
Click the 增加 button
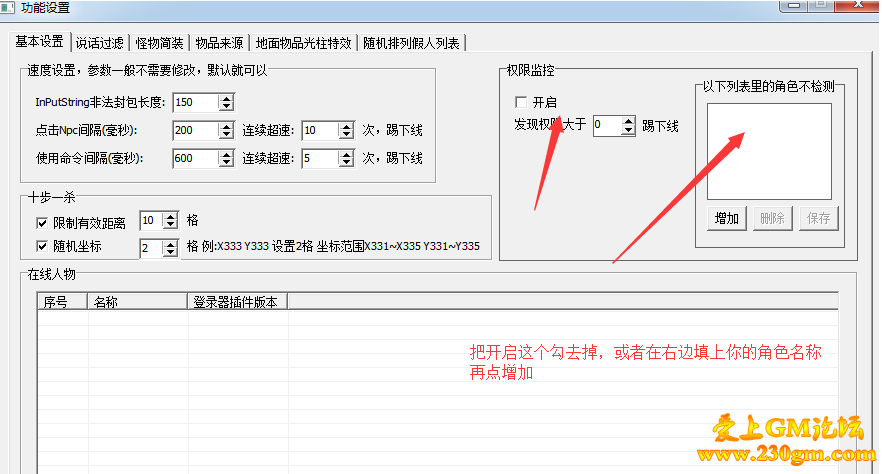point(726,218)
